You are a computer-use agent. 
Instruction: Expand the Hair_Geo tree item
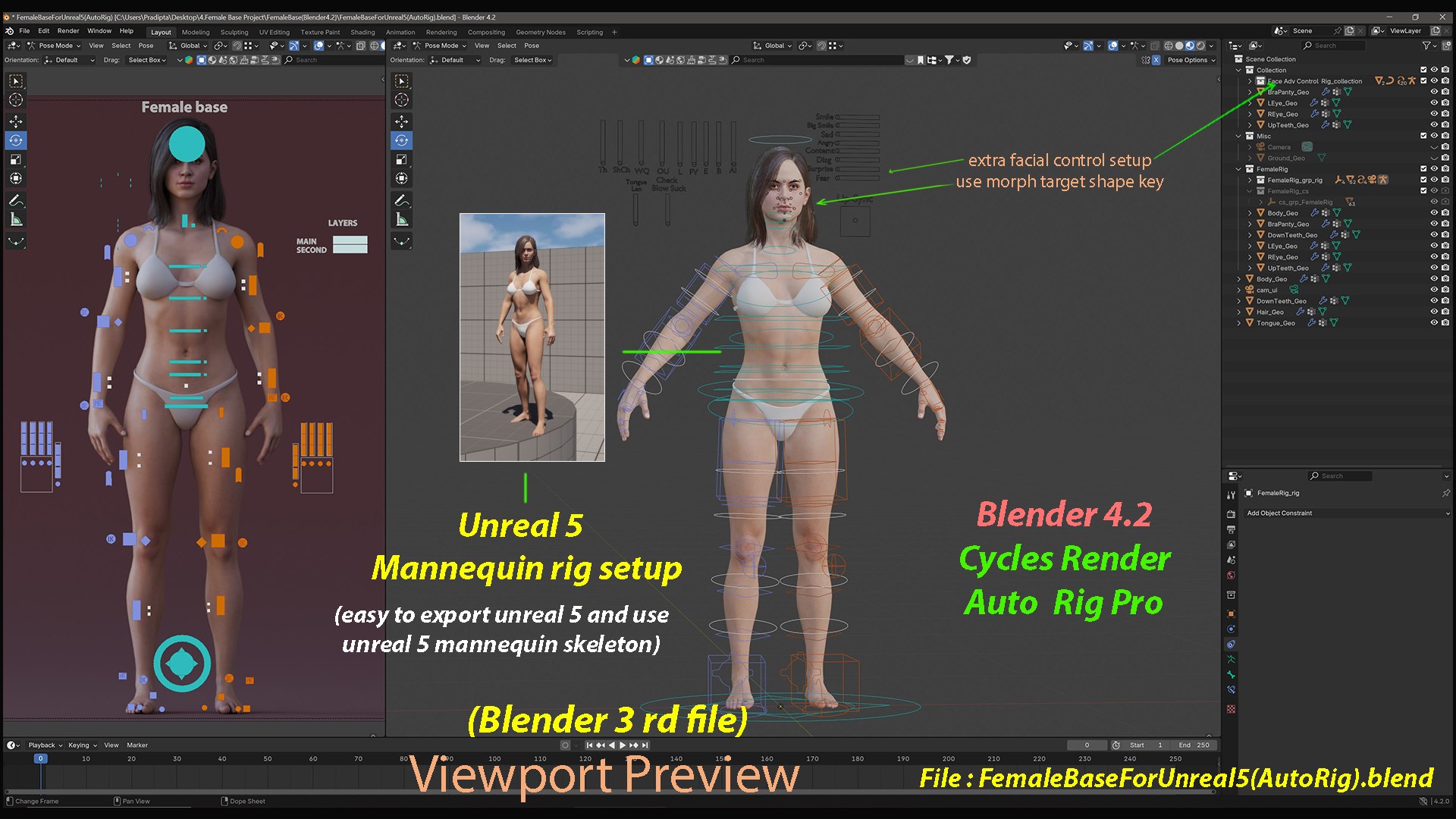(x=1239, y=312)
